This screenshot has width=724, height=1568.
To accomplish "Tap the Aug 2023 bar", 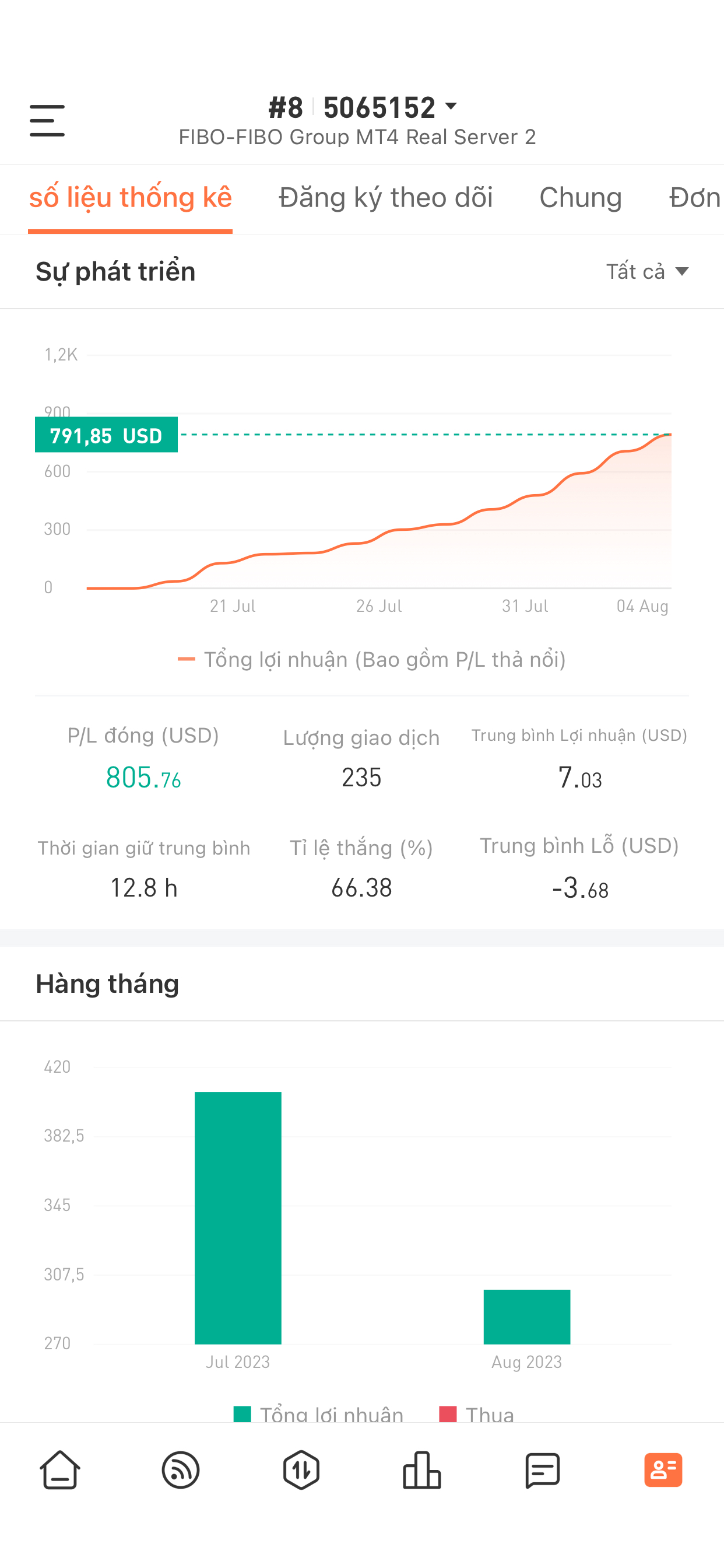I will (x=527, y=1317).
